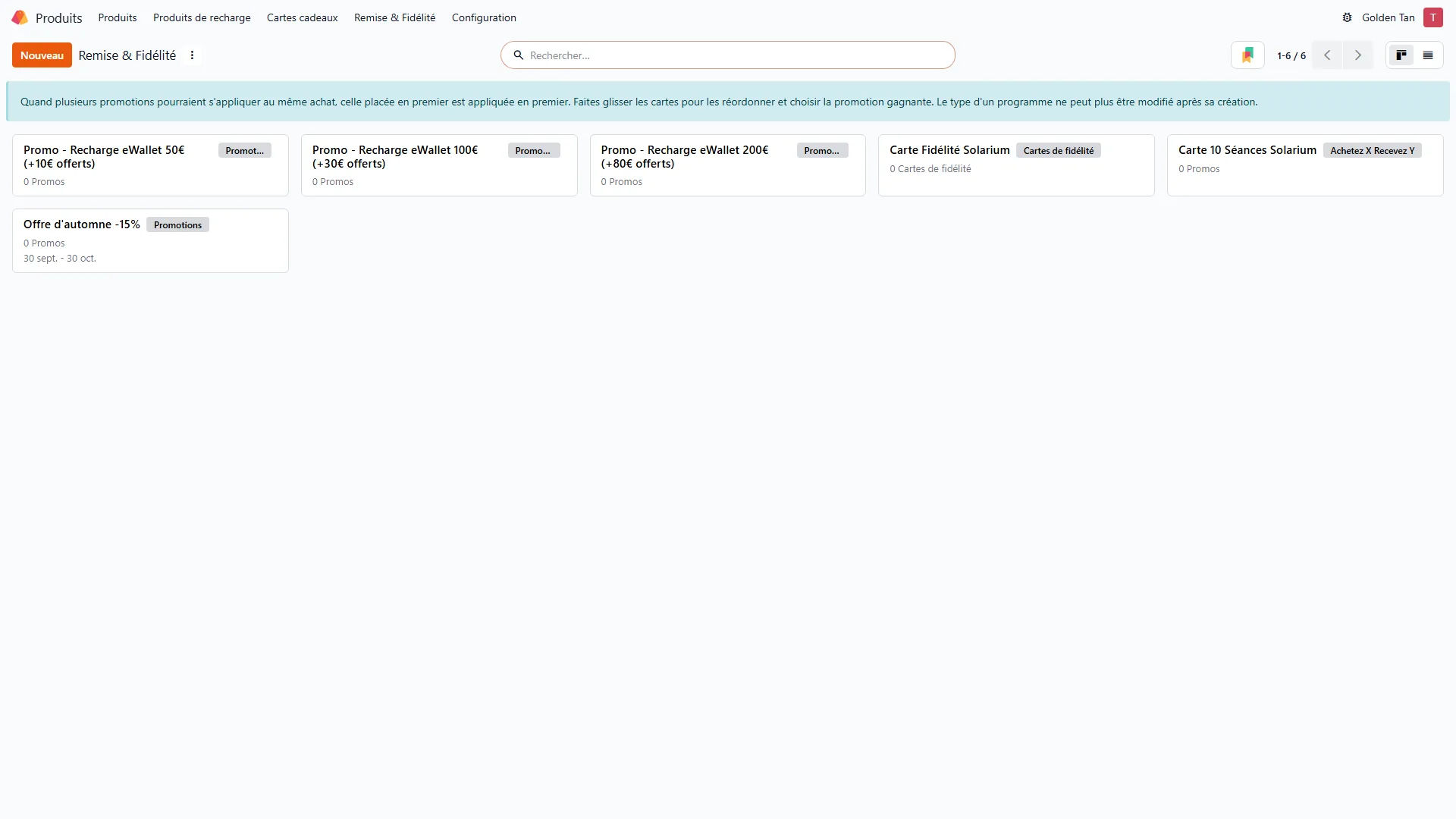1456x819 pixels.
Task: Click the search magnifier icon
Action: [519, 55]
